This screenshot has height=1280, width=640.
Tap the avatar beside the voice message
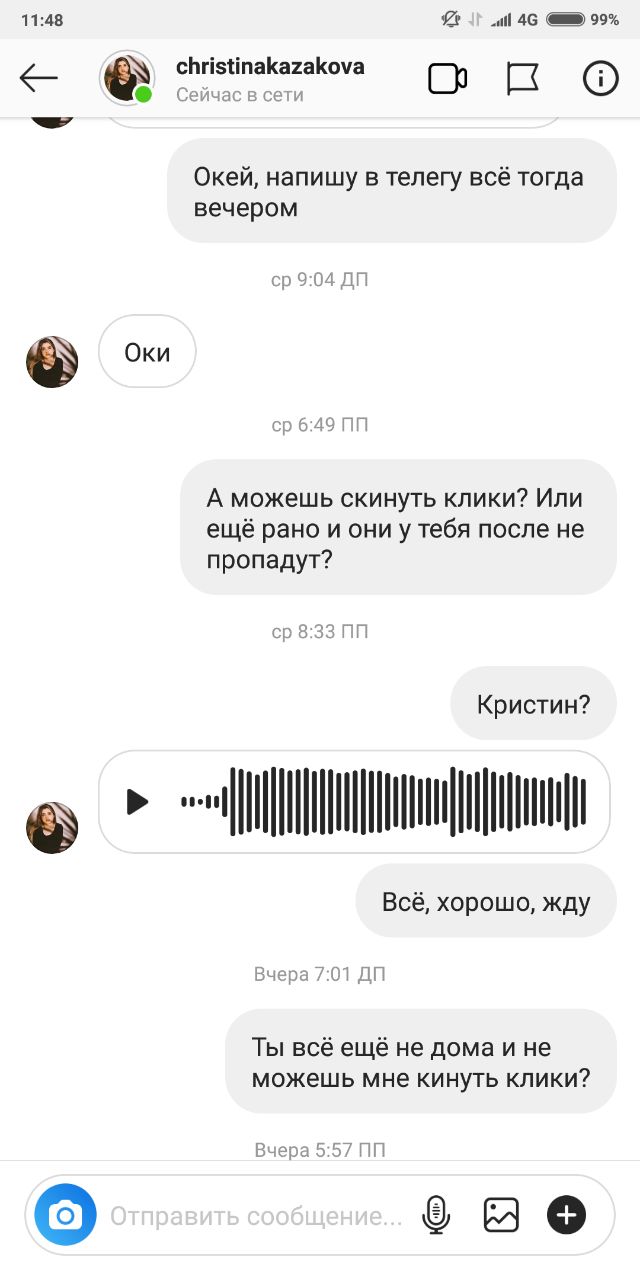click(x=52, y=828)
